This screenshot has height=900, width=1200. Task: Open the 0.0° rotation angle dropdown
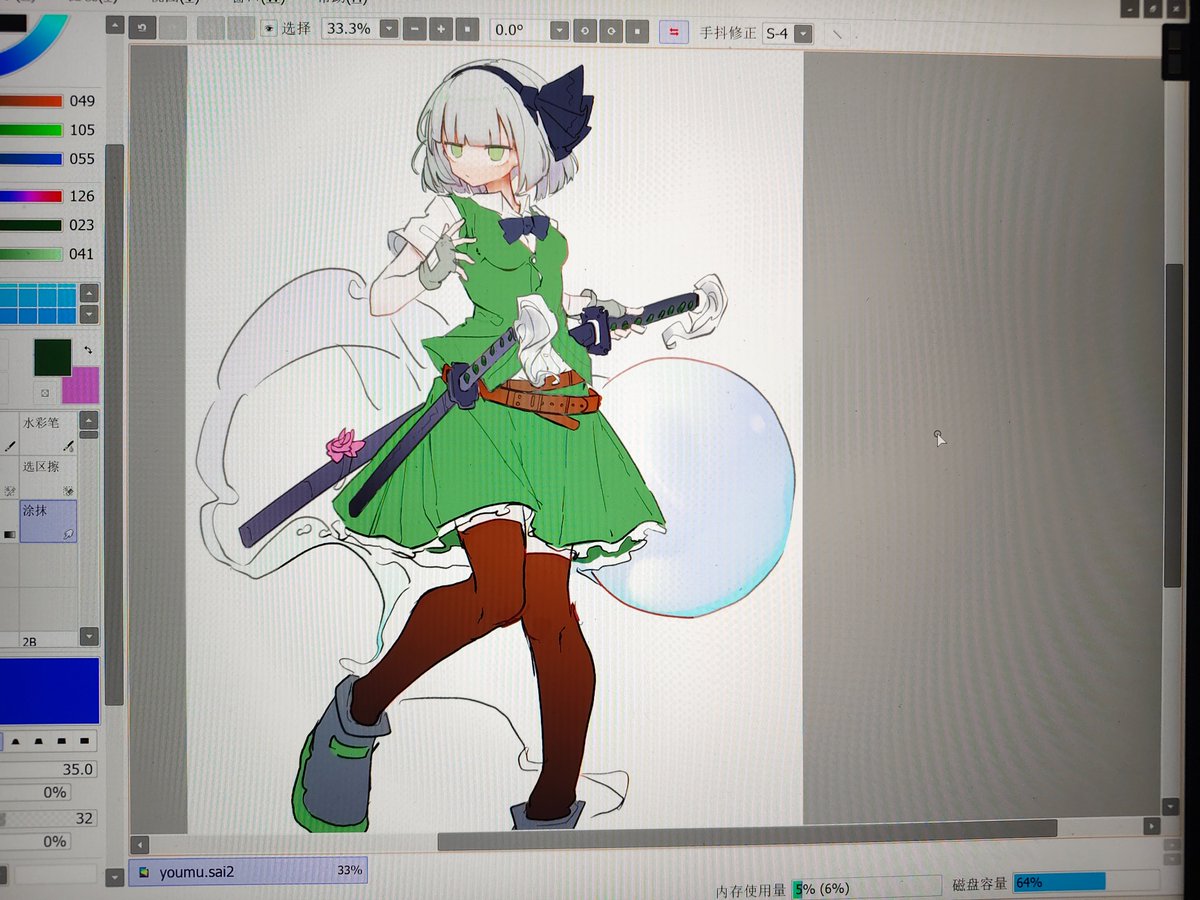coord(560,31)
